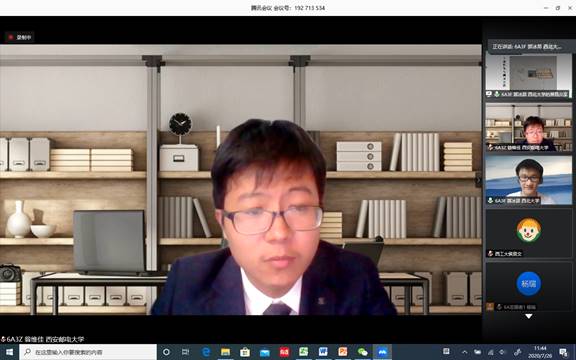Open the taskbar clock and date
Screen dimensions: 576x360
coord(541,352)
